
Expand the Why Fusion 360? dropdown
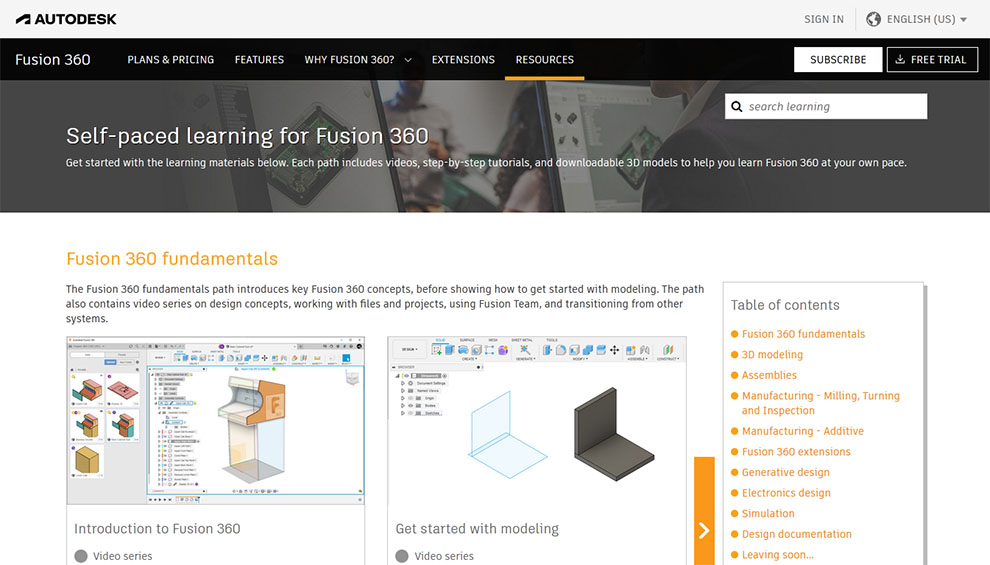[357, 59]
